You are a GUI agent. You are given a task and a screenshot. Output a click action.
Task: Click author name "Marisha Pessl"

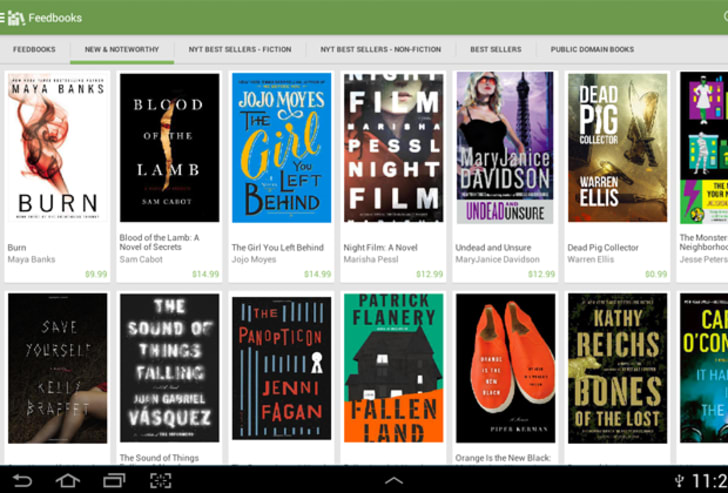371,259
